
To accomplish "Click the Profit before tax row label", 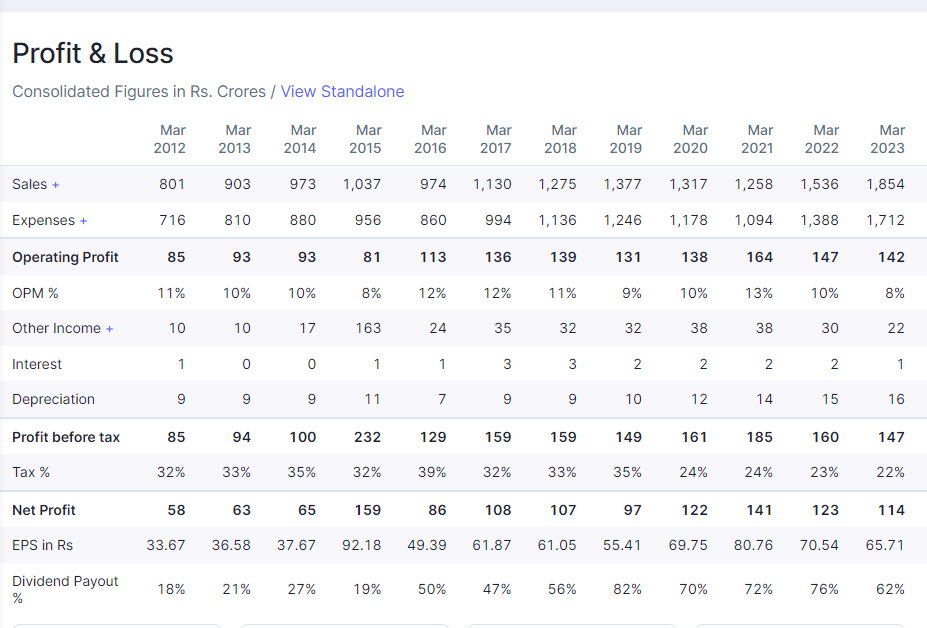I will coord(66,437).
